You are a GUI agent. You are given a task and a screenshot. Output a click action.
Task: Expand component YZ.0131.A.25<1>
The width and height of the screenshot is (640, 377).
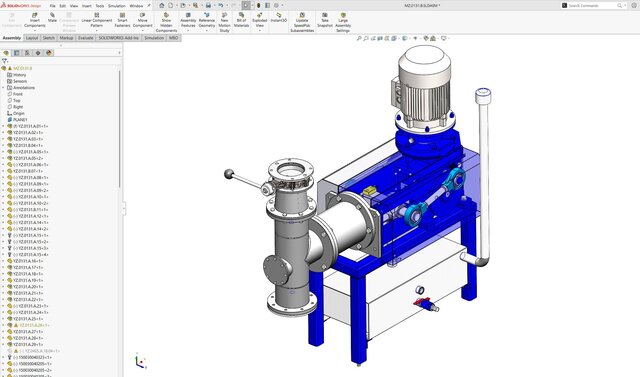(3, 319)
